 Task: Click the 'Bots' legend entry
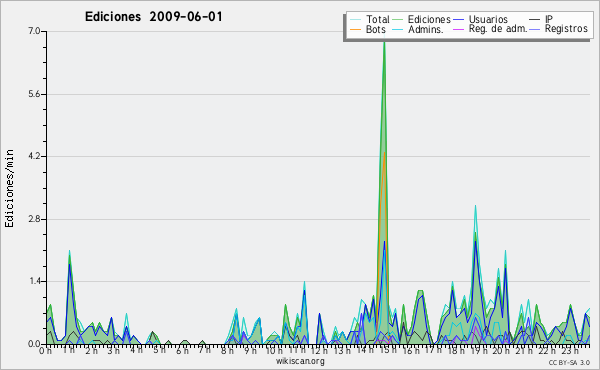375,29
